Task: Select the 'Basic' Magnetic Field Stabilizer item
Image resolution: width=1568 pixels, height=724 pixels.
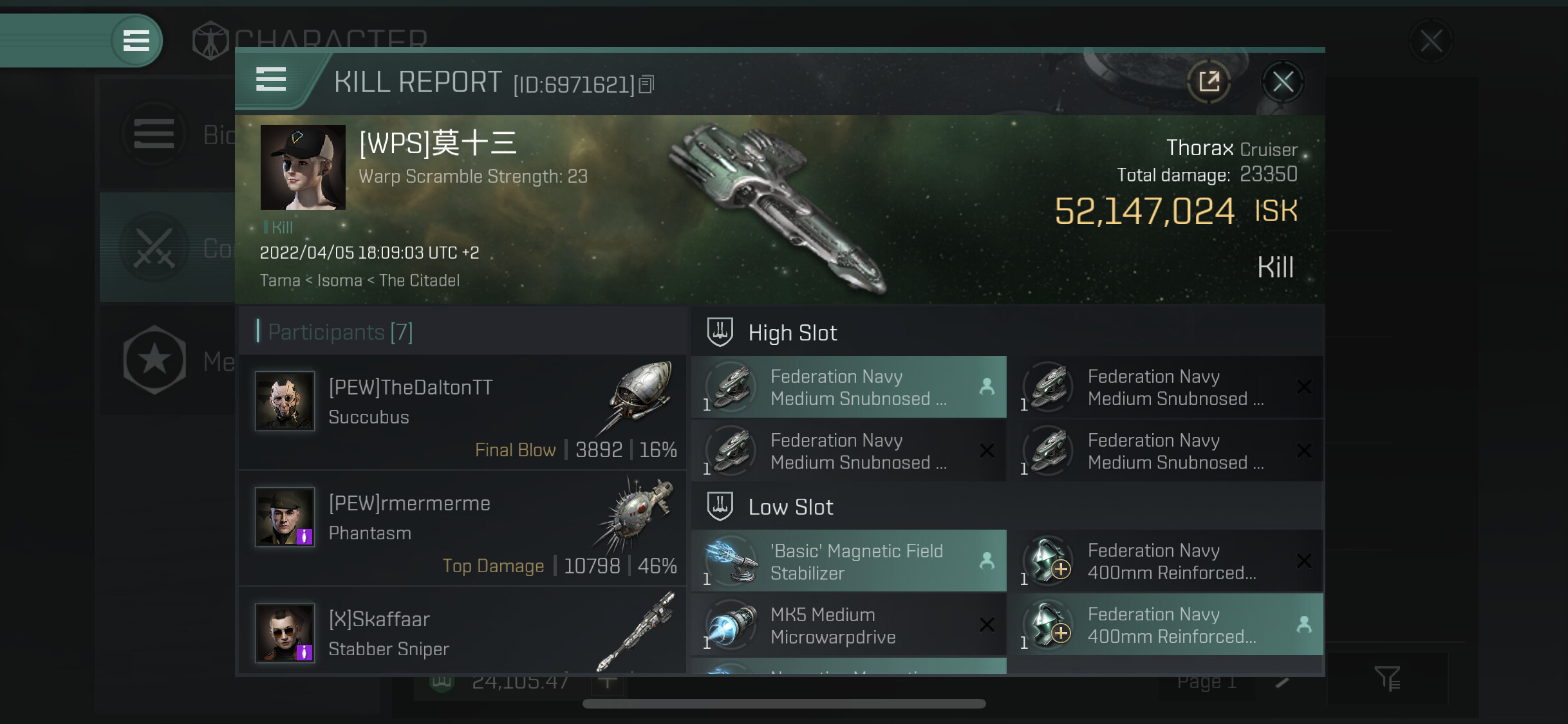Action: pyautogui.click(x=848, y=561)
